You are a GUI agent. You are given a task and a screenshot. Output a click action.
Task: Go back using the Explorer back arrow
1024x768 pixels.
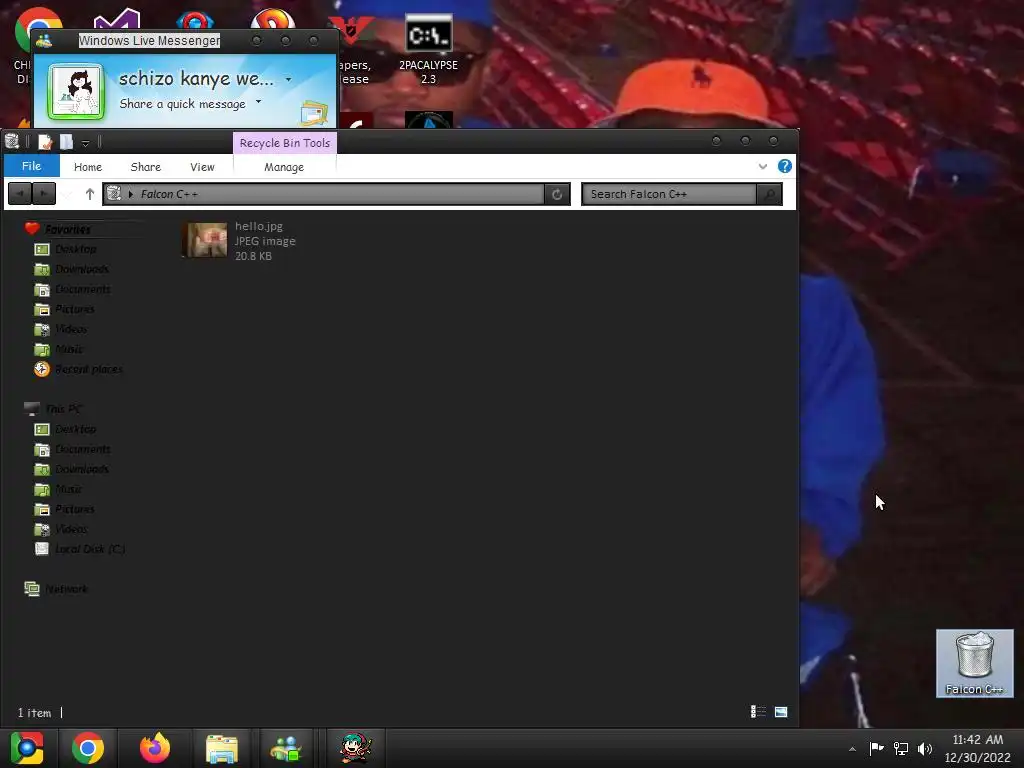click(x=20, y=194)
